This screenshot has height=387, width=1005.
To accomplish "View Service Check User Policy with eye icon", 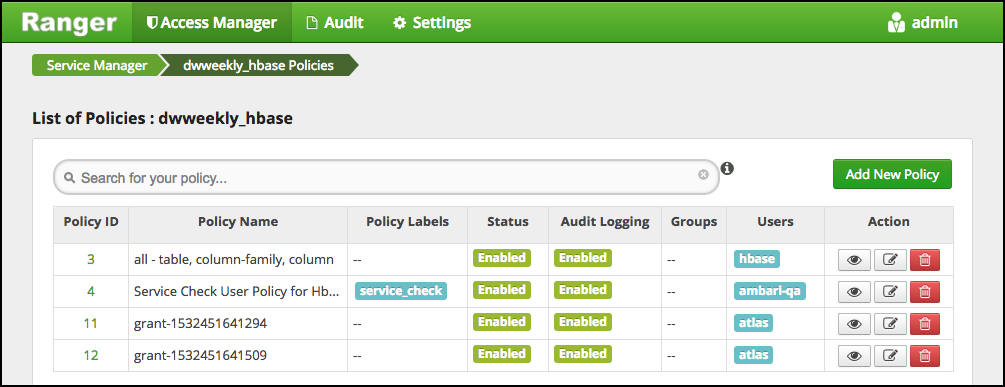I will coord(854,292).
